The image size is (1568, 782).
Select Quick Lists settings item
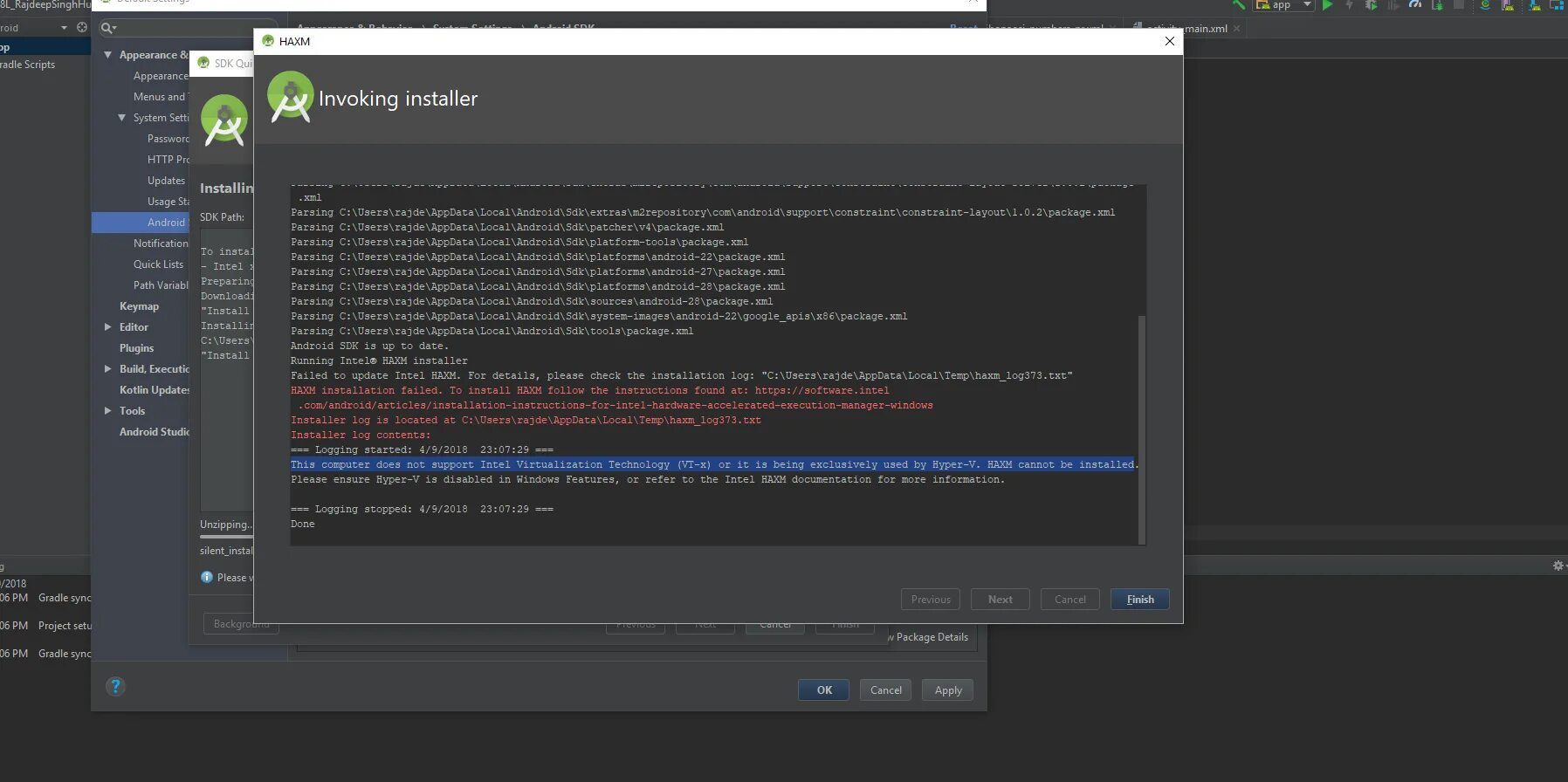coord(158,264)
